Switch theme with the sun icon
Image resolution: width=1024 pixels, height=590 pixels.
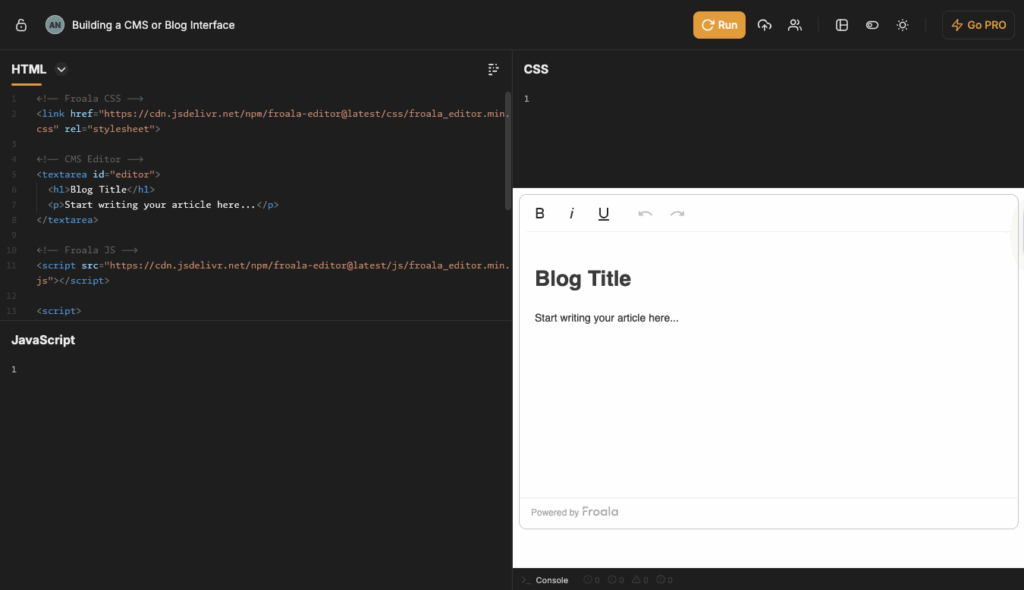(903, 25)
